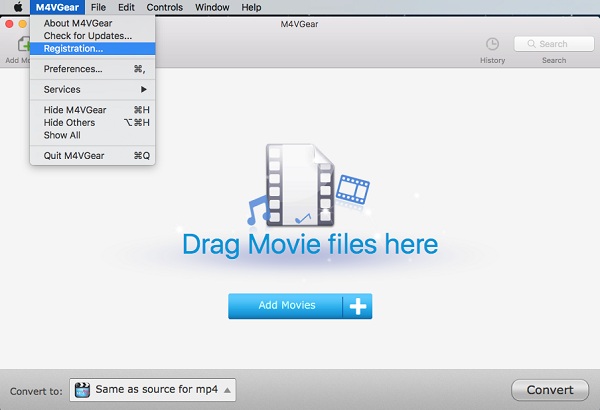Expand the Services submenu

coord(93,90)
